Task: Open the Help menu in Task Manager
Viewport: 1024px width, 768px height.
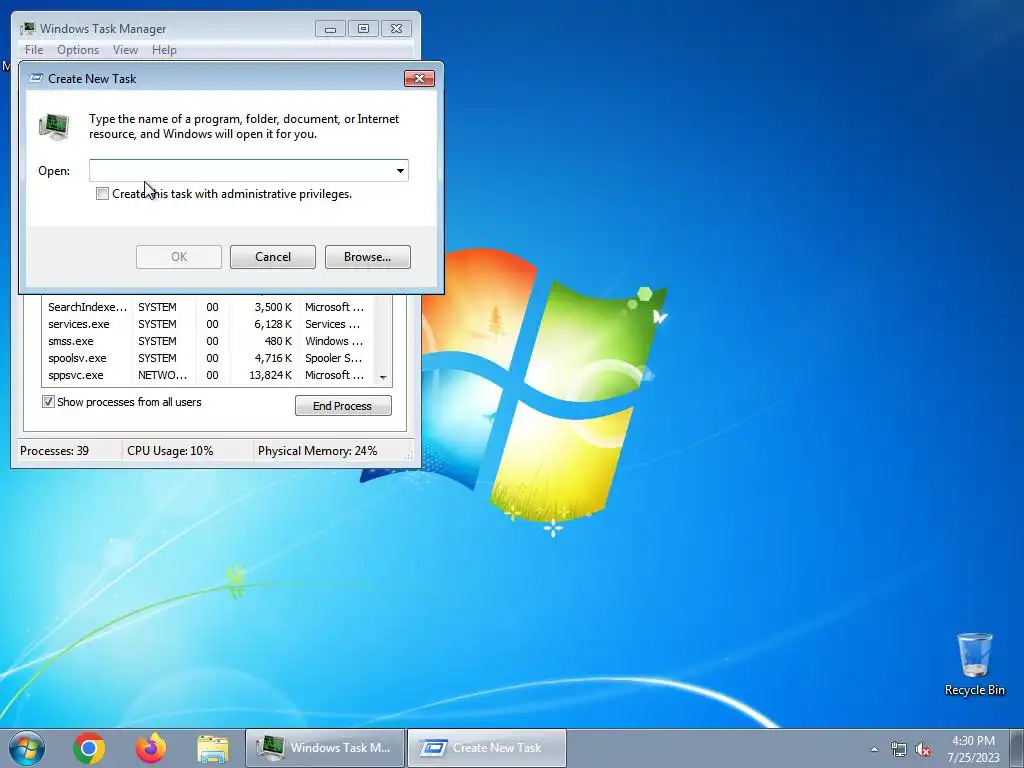Action: pos(164,50)
